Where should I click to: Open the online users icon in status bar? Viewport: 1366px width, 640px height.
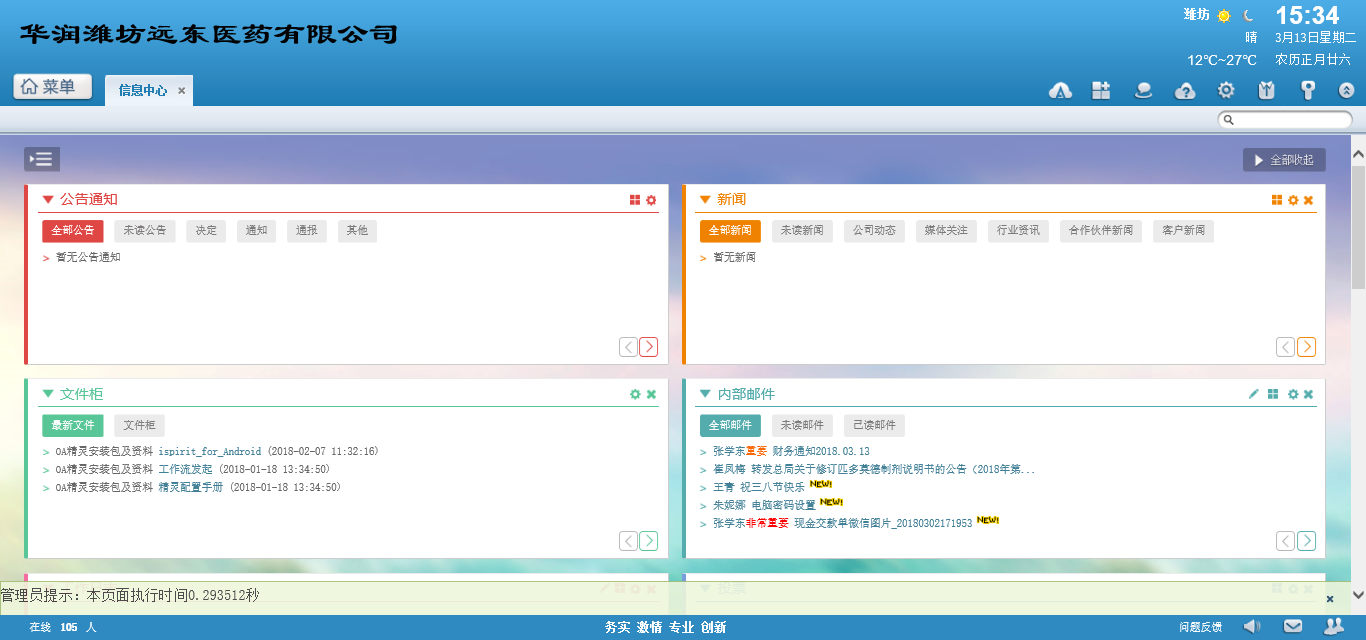pyautogui.click(x=1333, y=626)
